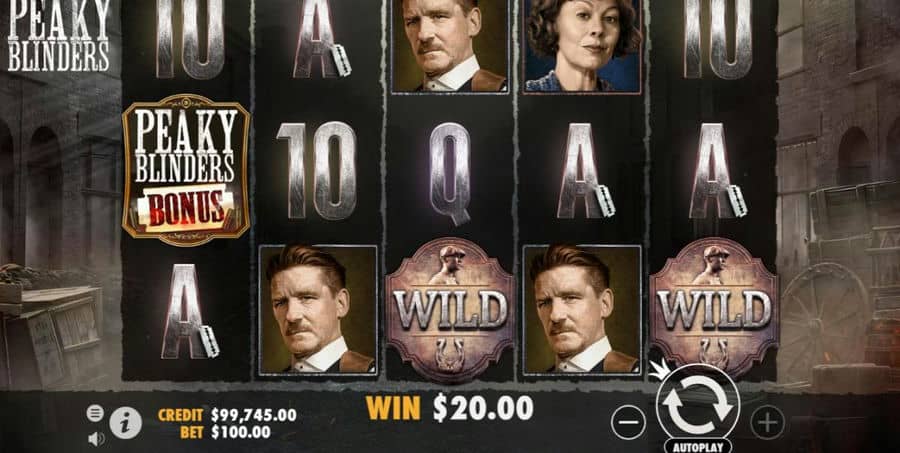900x453 pixels.
Task: Click the man portrait in the bottom row of reel four
Action: 582,310
